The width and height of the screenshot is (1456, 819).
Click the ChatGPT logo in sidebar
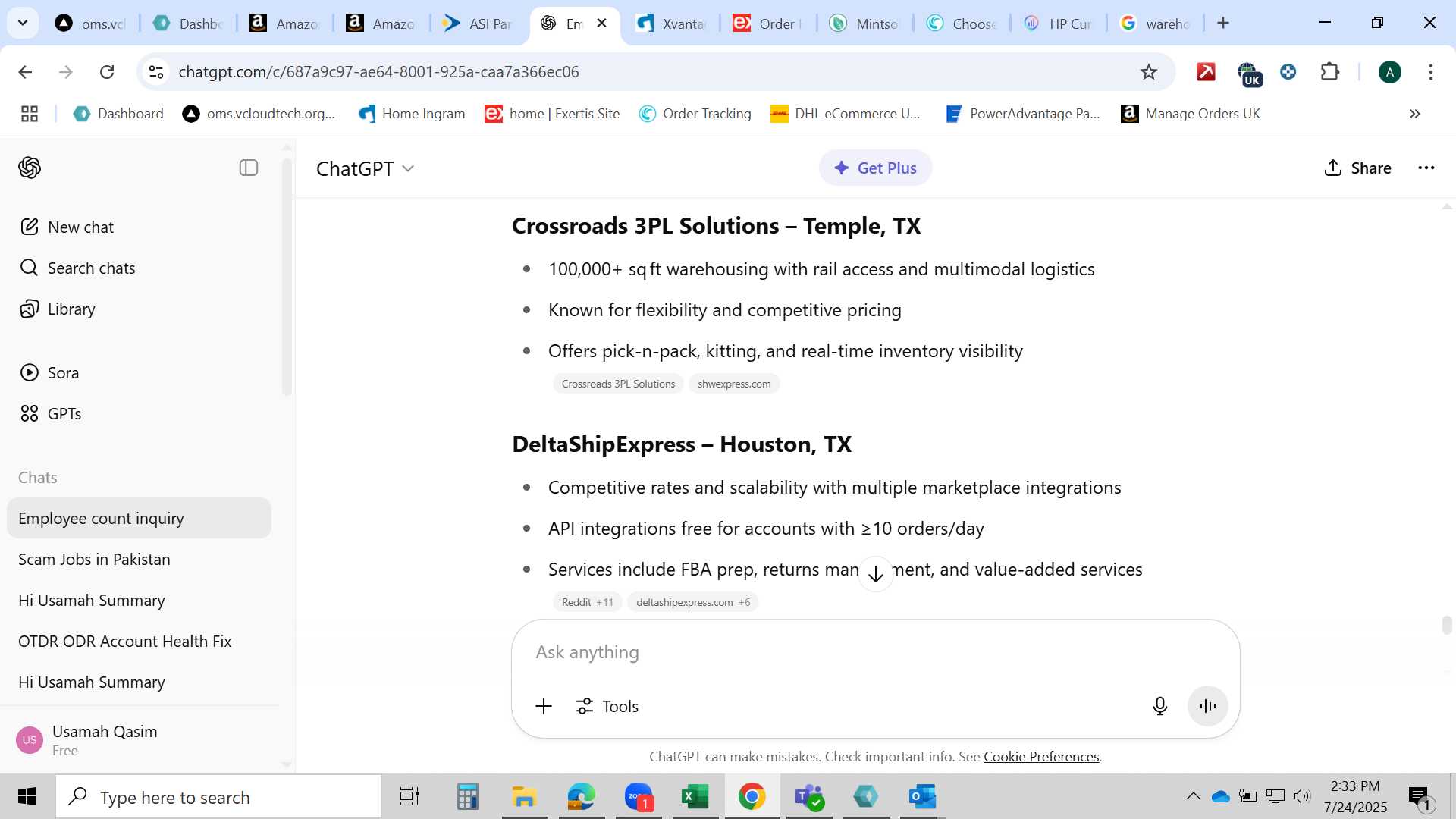(x=30, y=168)
